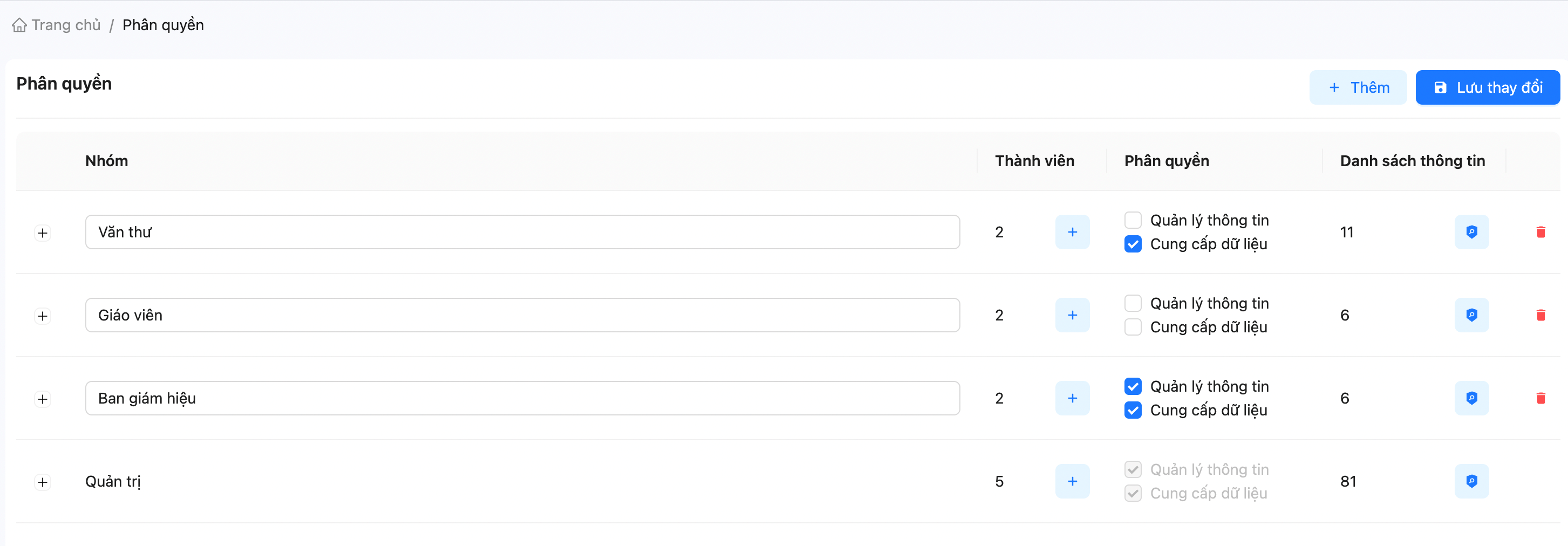Click the Thêm button
This screenshot has height=546, width=1568.
point(1358,87)
